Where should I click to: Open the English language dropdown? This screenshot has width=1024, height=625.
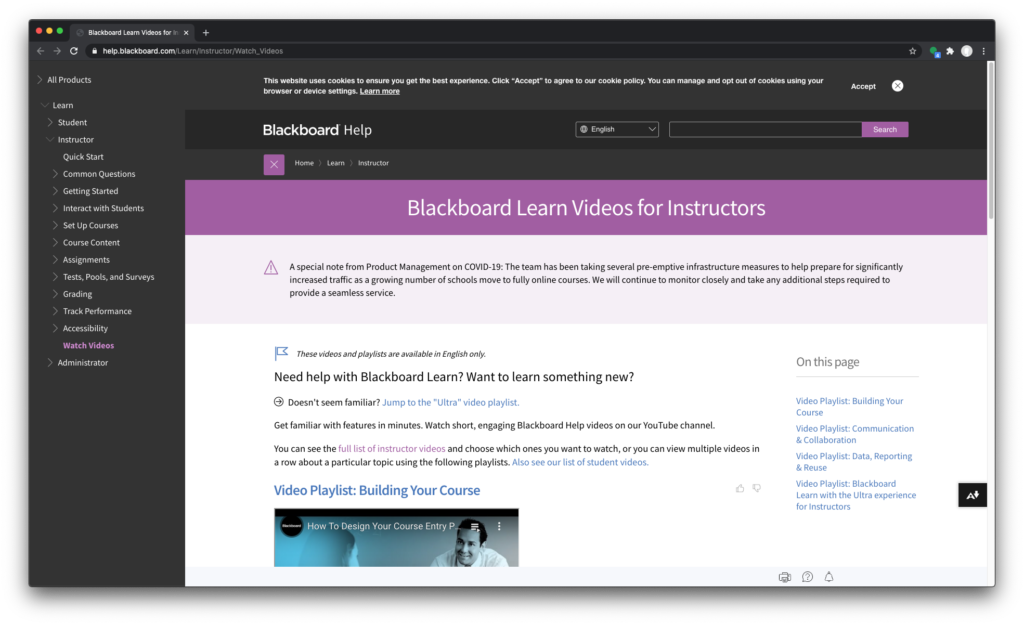(617, 129)
